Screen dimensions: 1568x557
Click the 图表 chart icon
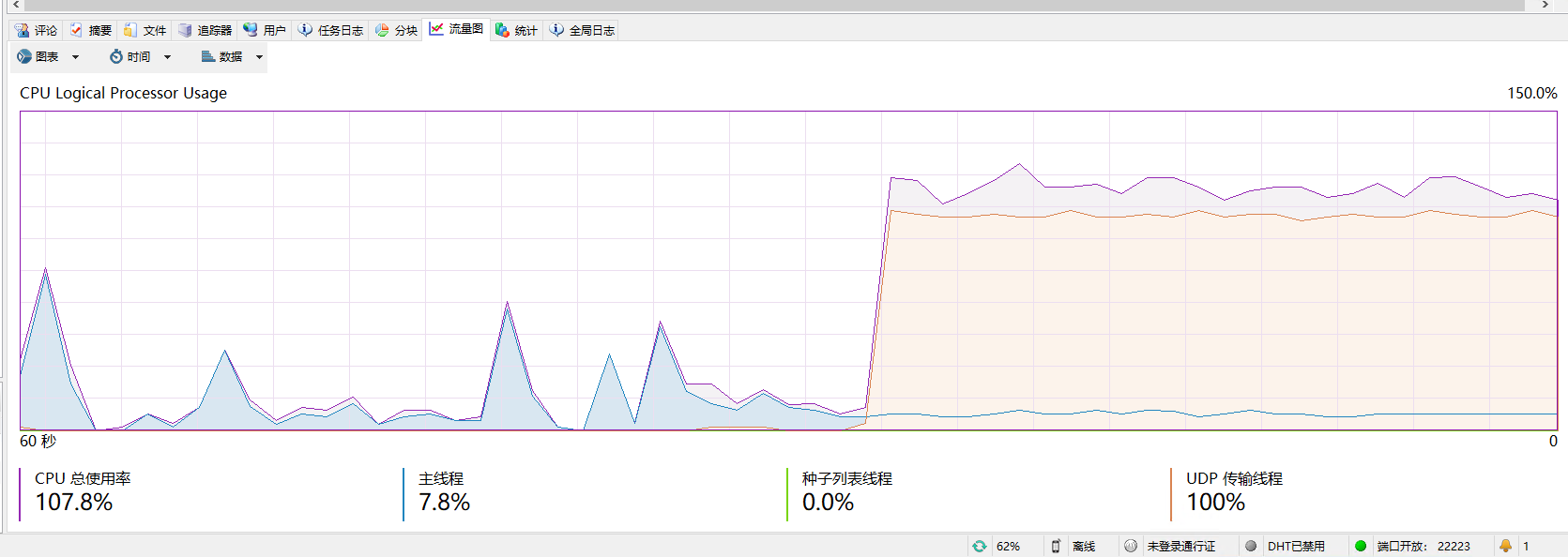coord(24,56)
